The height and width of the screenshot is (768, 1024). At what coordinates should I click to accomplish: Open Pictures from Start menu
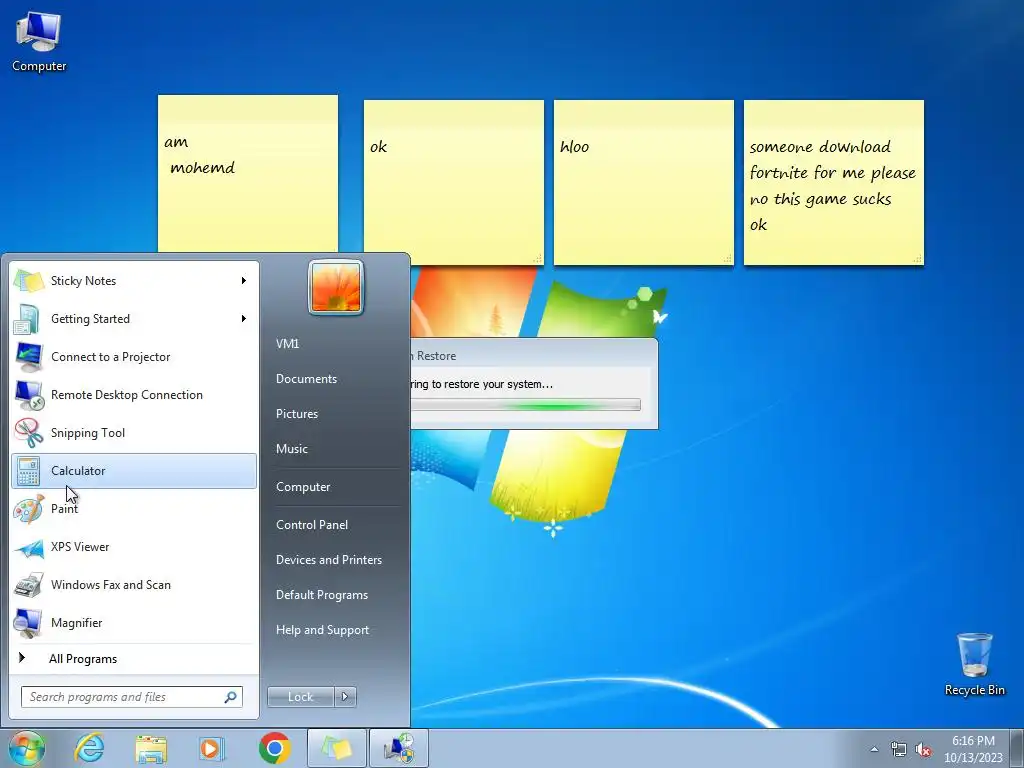[x=296, y=414]
